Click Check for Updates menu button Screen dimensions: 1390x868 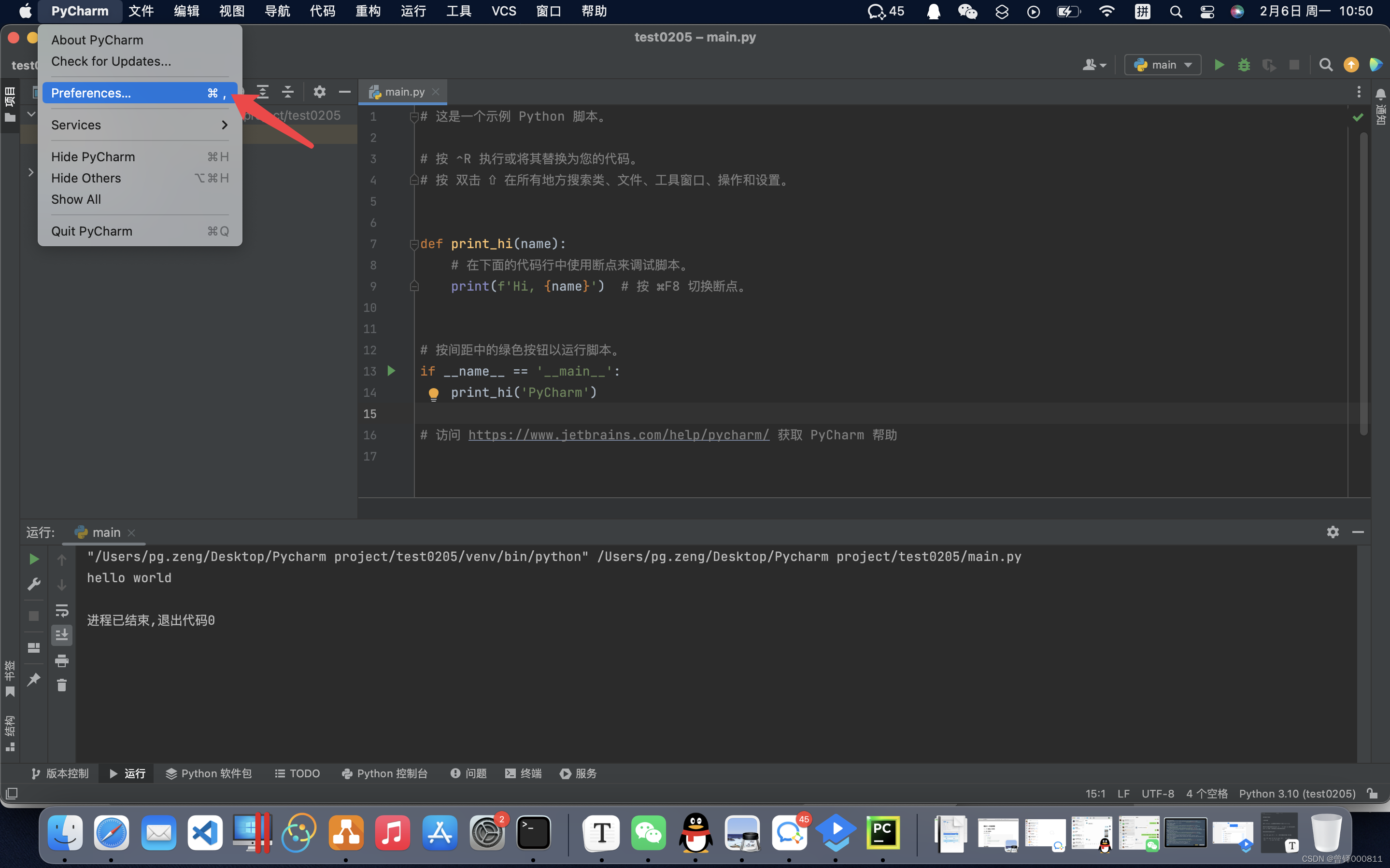[111, 61]
